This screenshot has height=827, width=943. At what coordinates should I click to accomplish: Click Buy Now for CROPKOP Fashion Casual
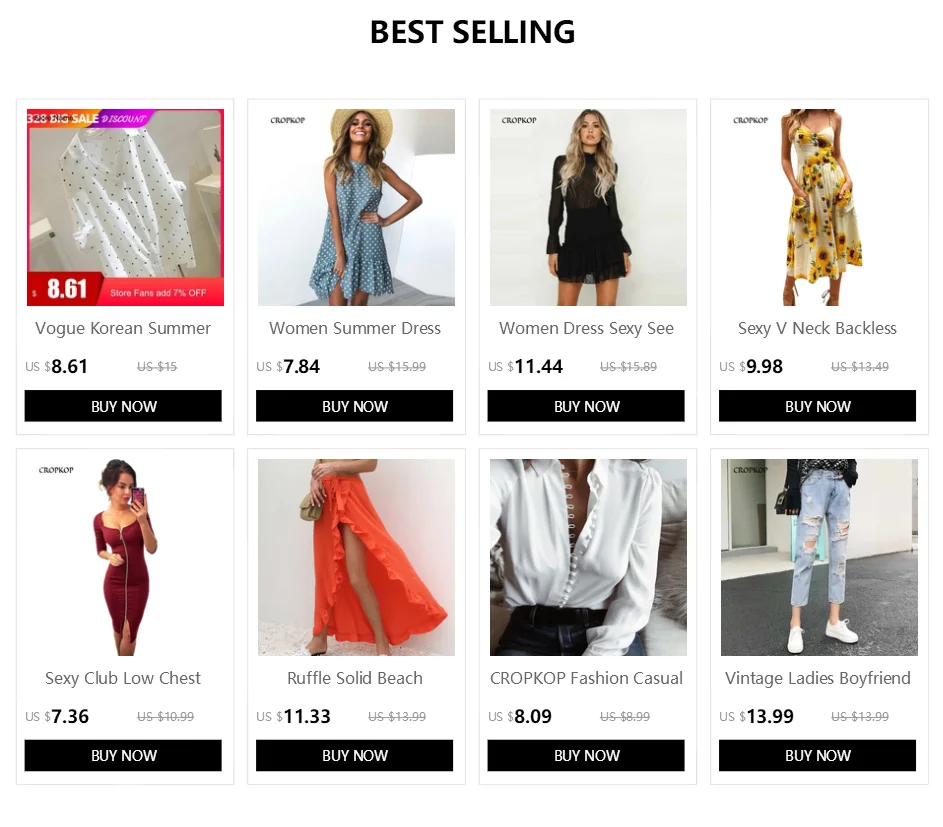586,755
